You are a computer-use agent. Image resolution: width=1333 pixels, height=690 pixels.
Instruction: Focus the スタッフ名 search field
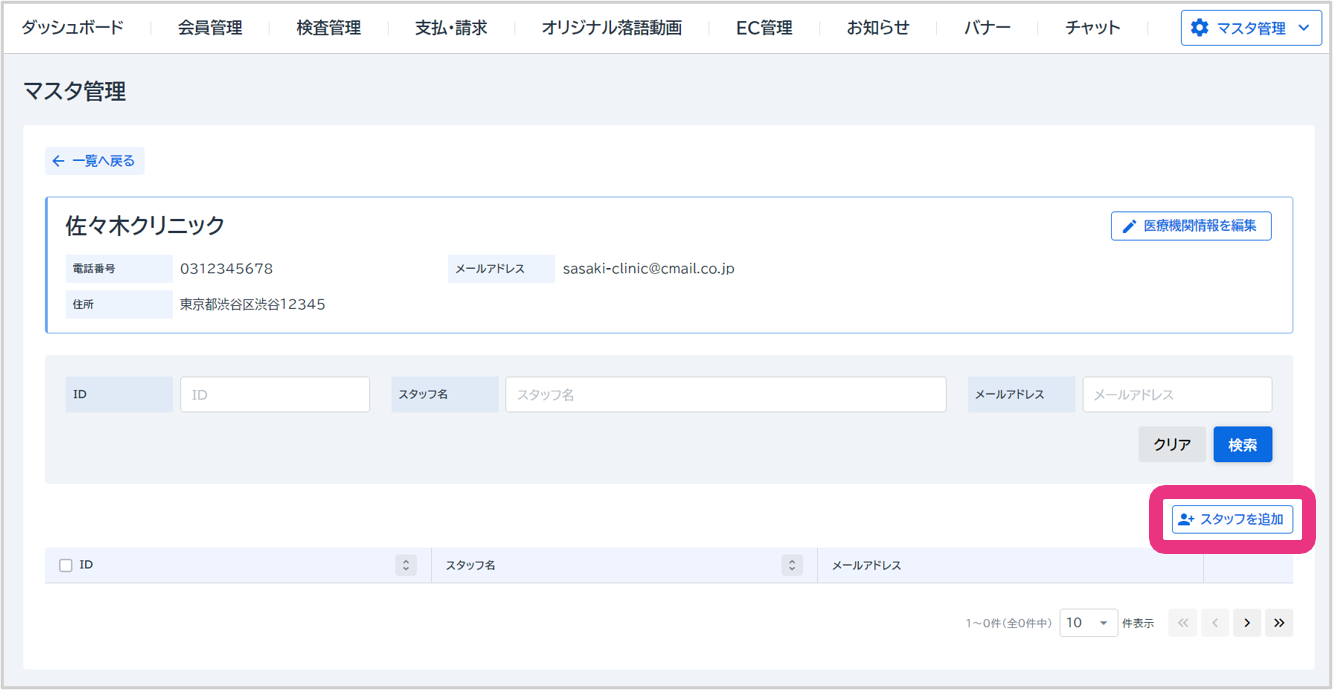725,395
